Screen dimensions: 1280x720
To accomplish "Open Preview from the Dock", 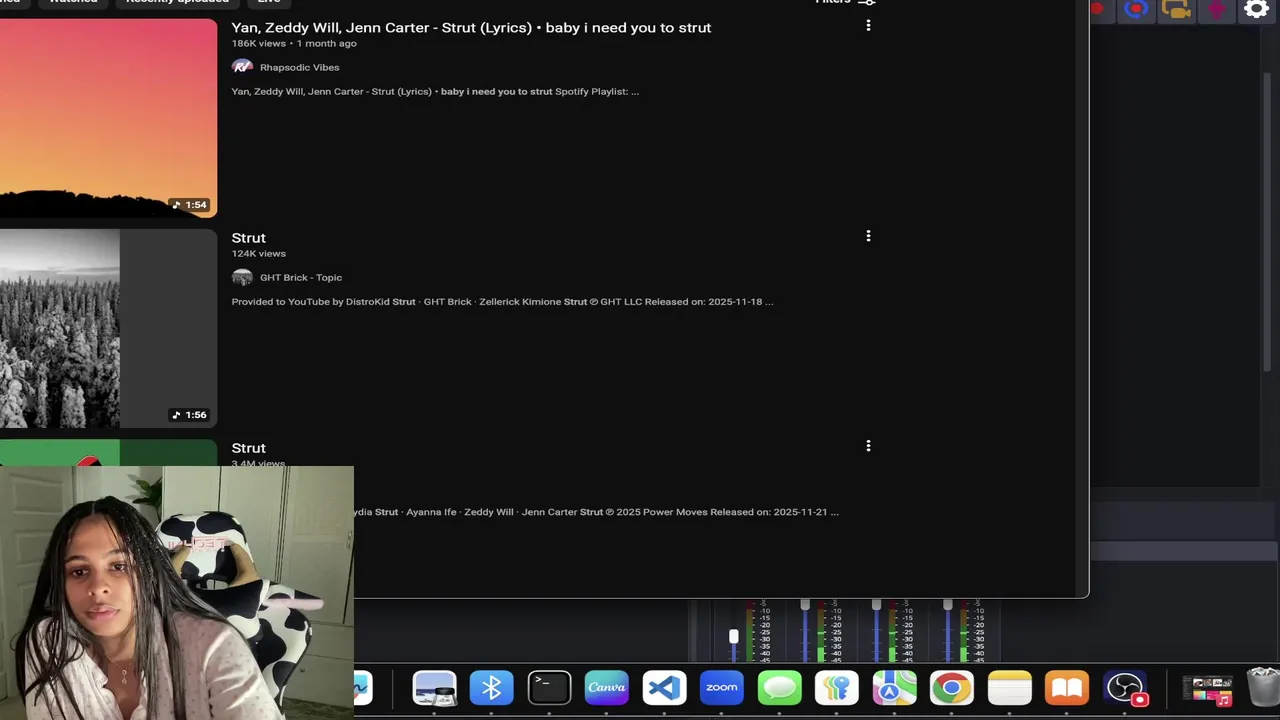I will (x=434, y=688).
